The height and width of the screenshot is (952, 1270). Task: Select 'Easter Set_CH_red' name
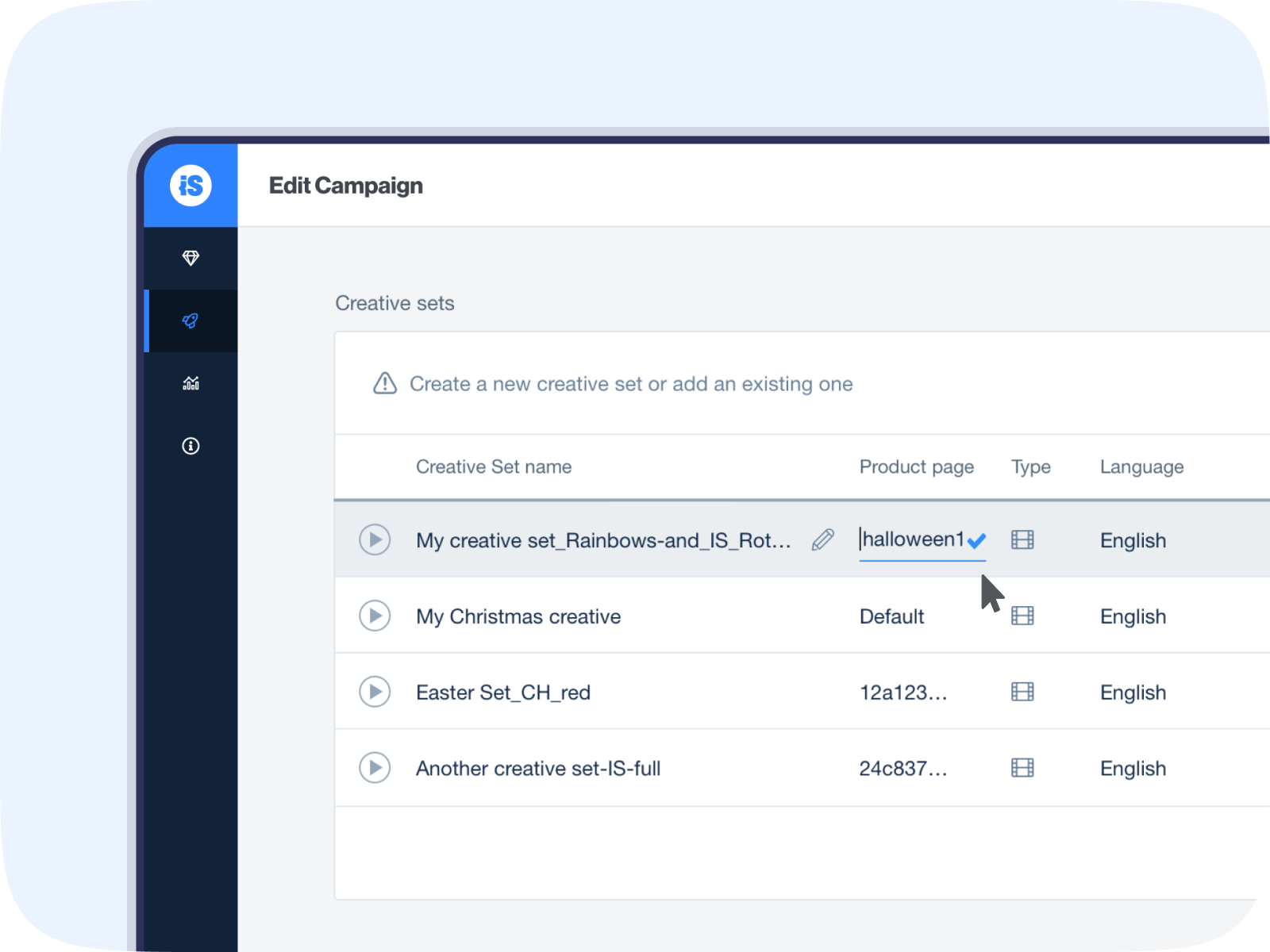coord(503,693)
